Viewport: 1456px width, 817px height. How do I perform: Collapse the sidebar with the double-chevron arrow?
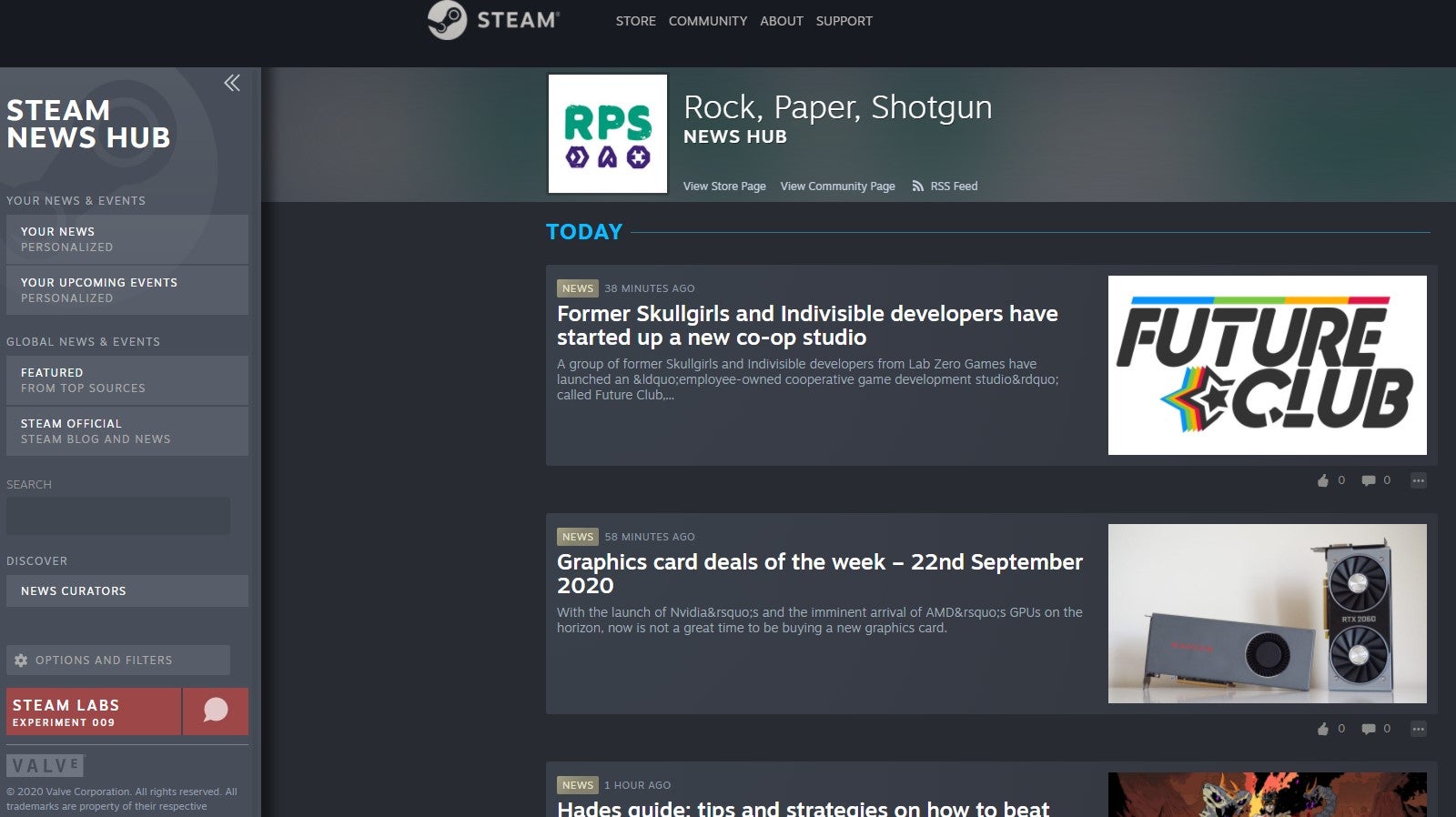pyautogui.click(x=232, y=83)
